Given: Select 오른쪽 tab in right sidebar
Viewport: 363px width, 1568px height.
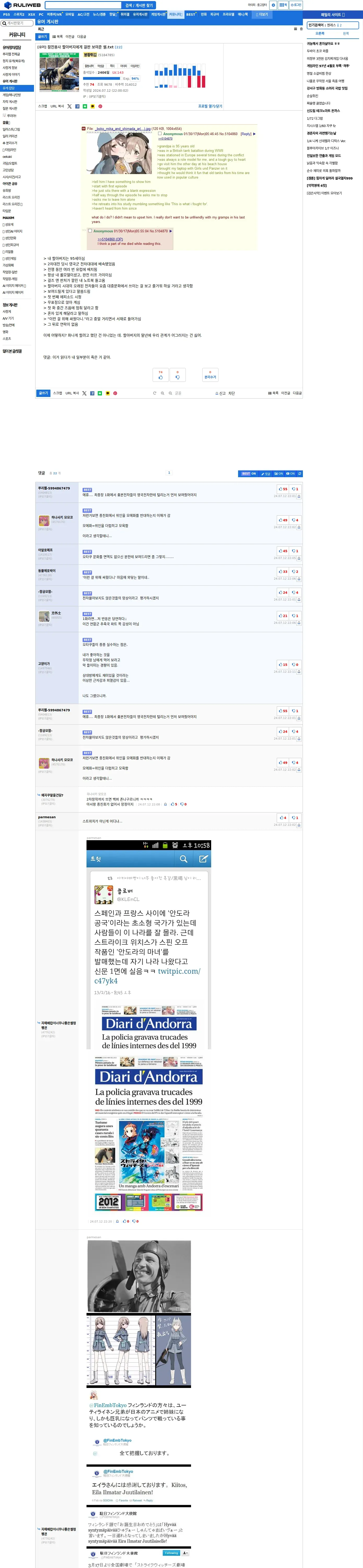Looking at the screenshot, I should pos(320,33).
